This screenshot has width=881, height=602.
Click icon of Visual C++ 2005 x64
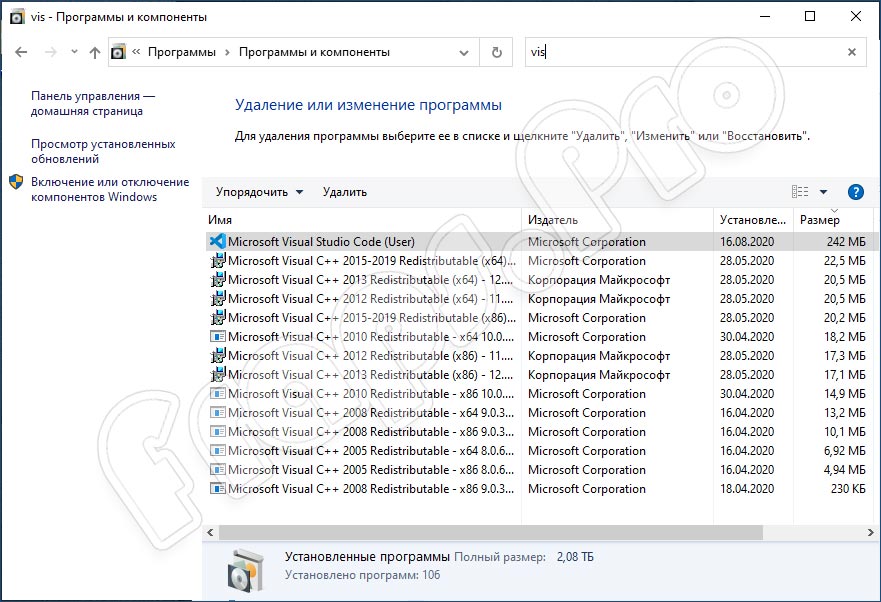217,451
